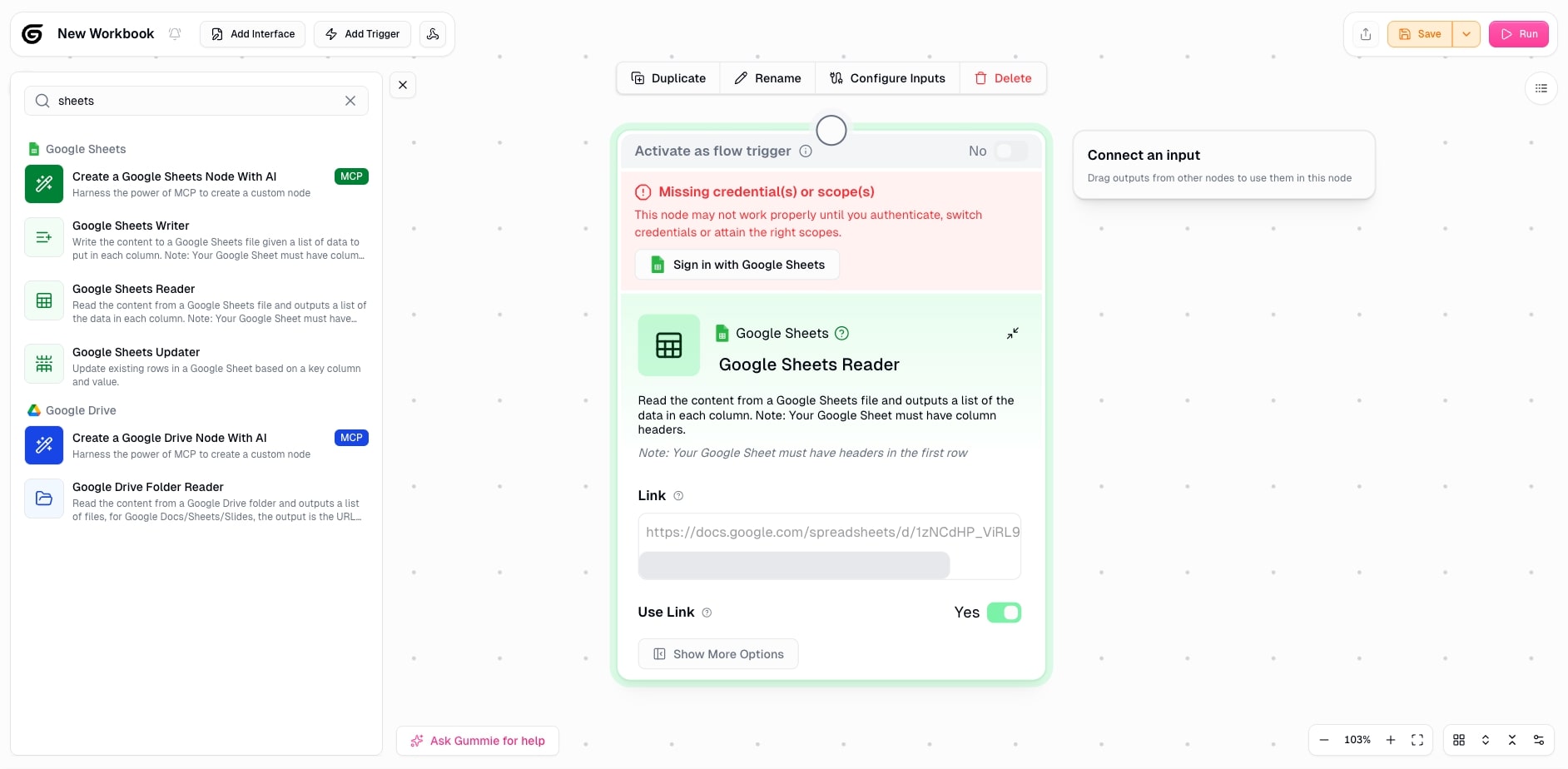Click the MCP badge on Google Sheets AI node
The image size is (1568, 769).
(351, 176)
